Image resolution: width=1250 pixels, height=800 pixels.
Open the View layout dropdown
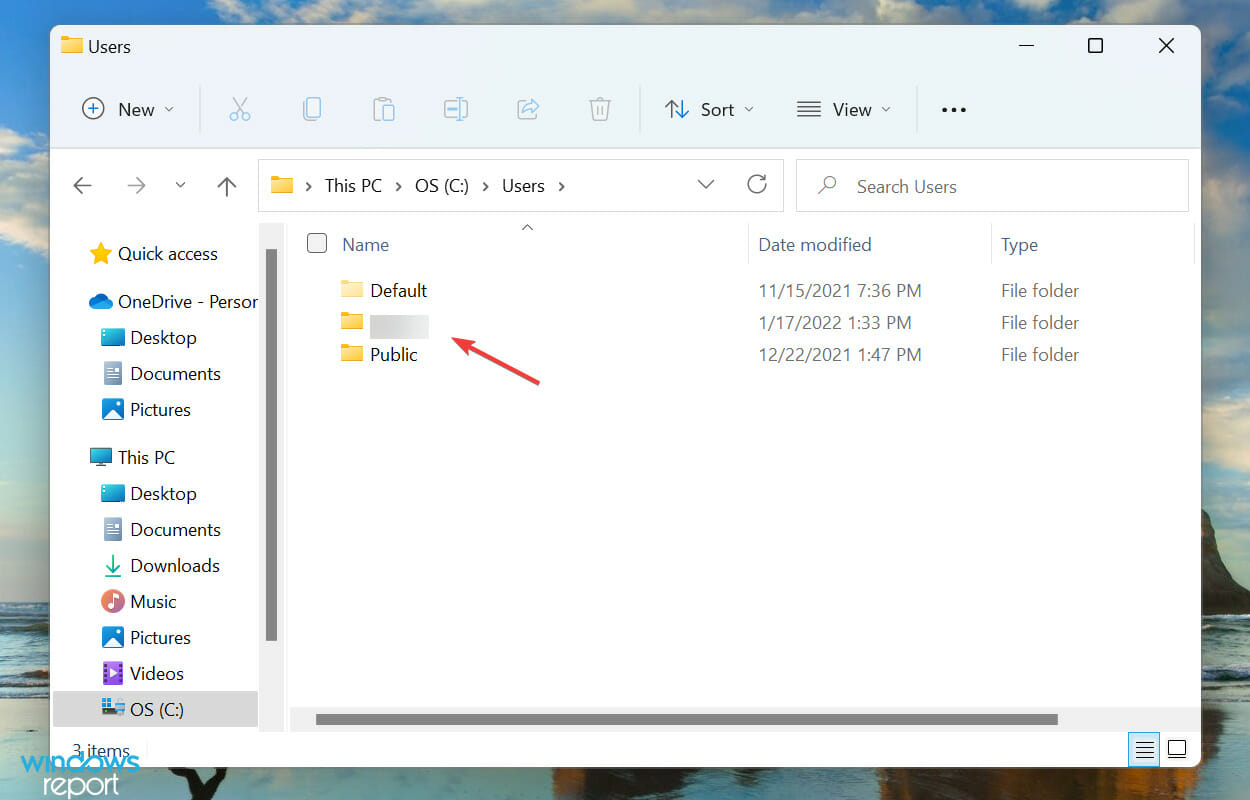click(x=844, y=109)
